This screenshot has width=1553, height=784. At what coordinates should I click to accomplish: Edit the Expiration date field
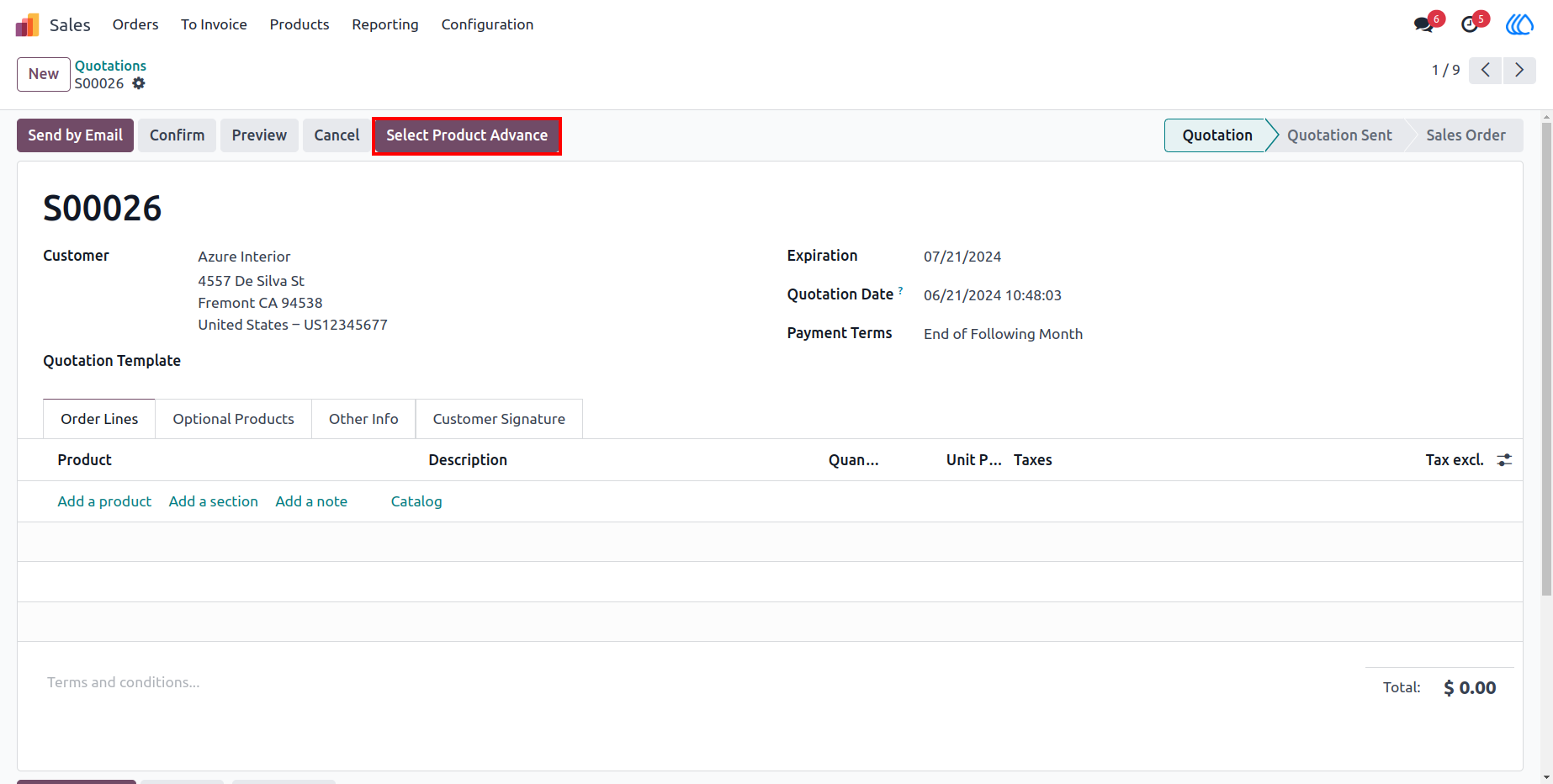[962, 257]
